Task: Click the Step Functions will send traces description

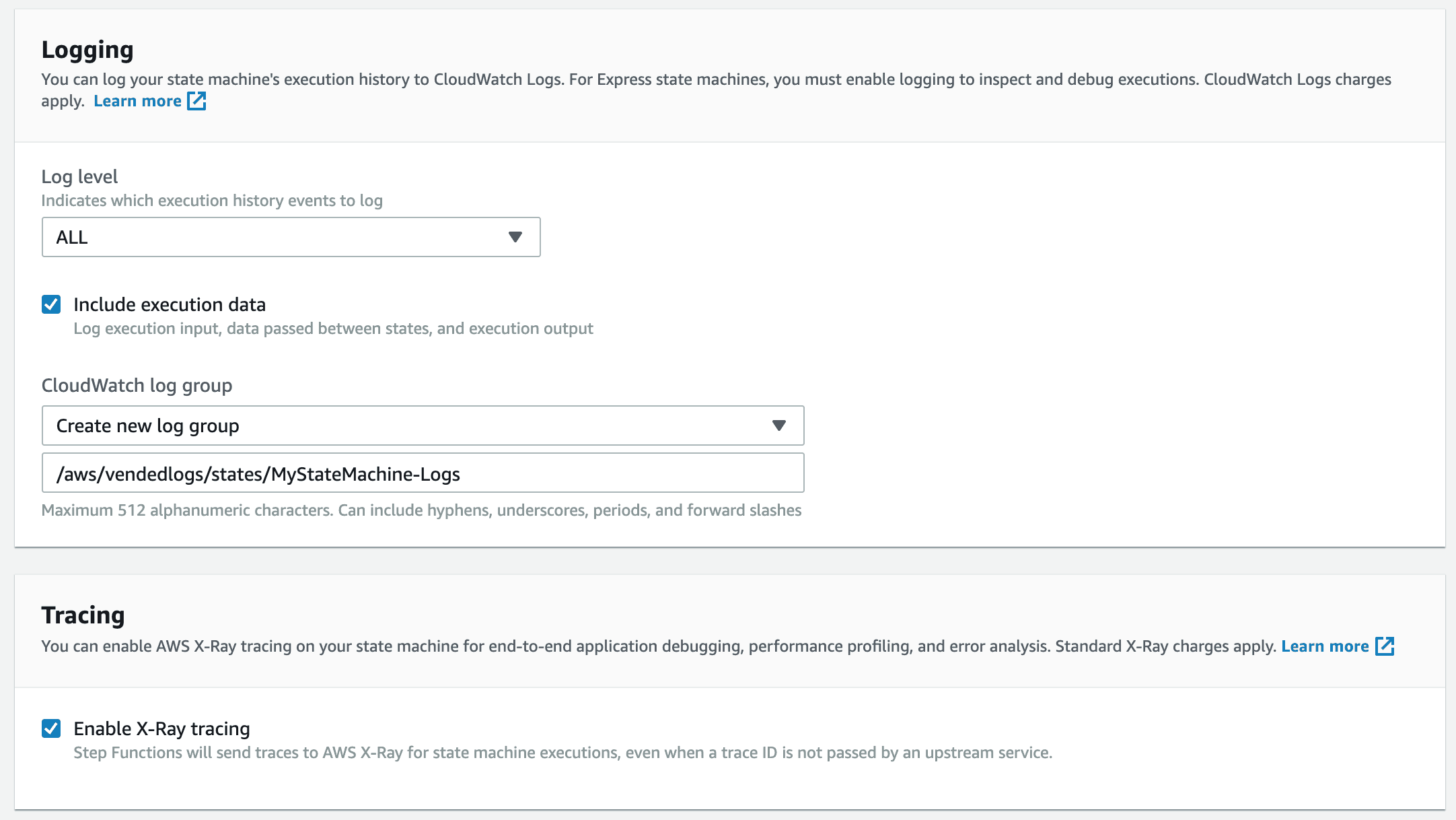Action: [562, 753]
